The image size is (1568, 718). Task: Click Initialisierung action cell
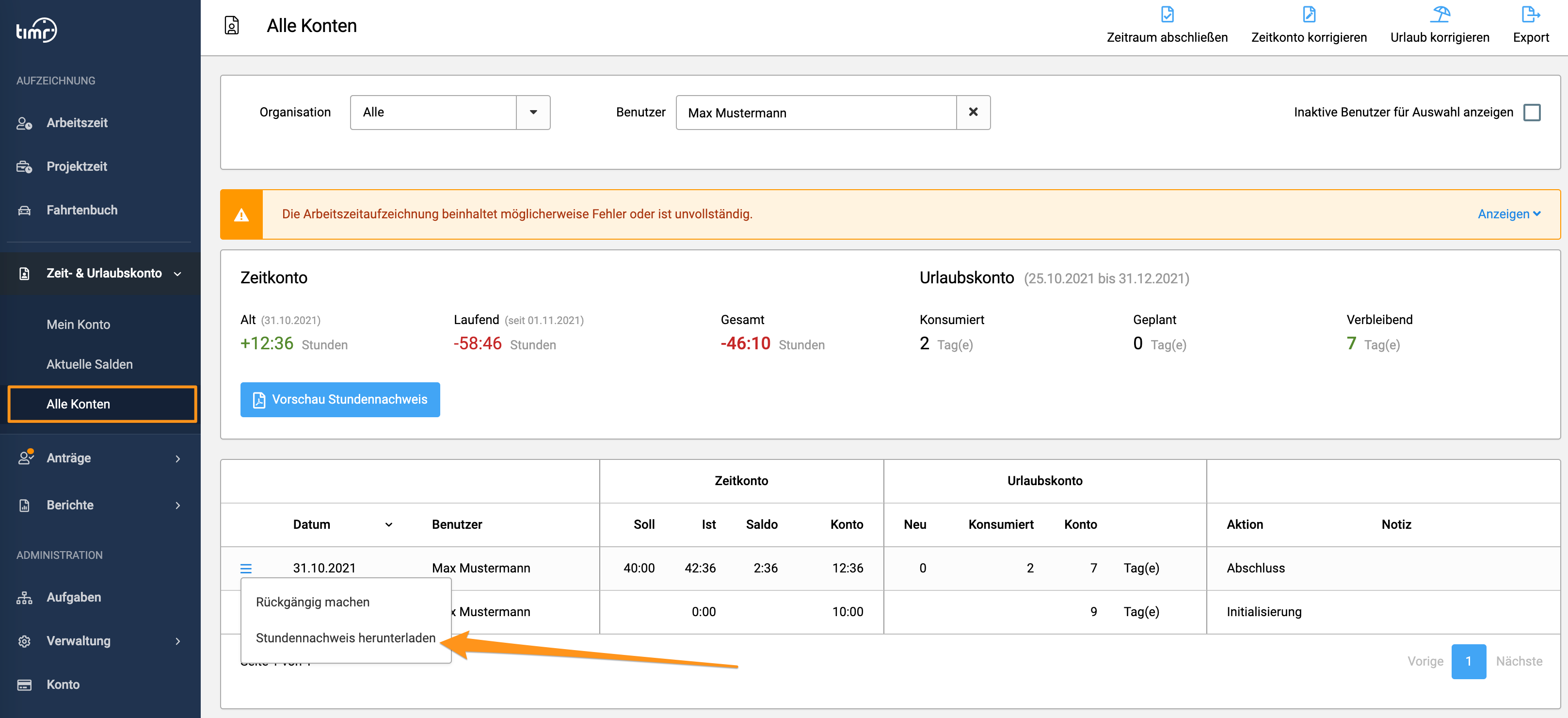point(1264,611)
